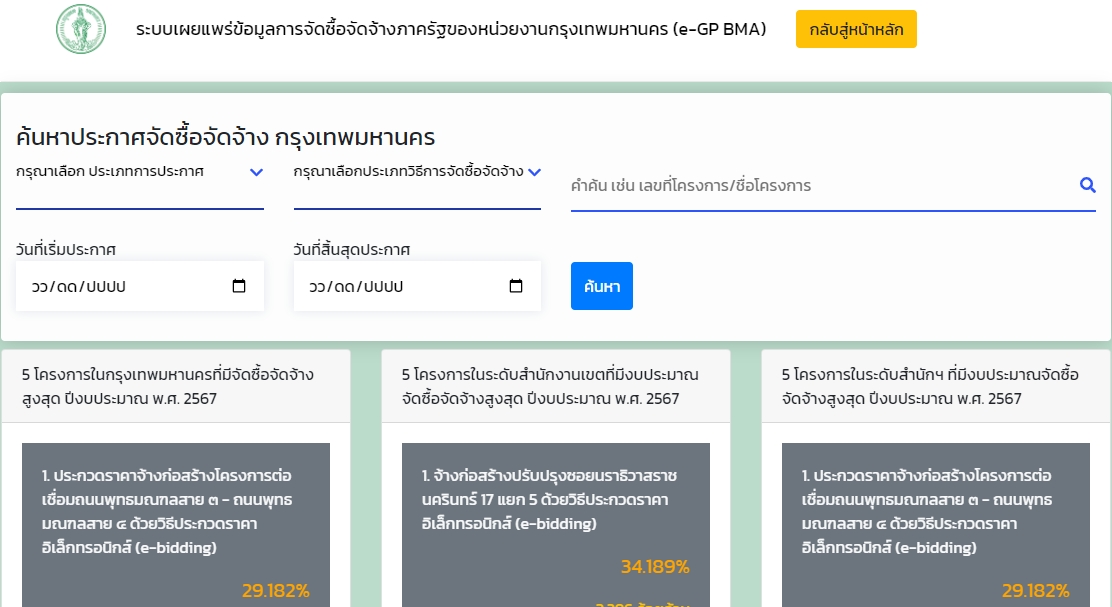Select header of top 5 สำนักงานเขต projects card
The image size is (1112, 607).
(x=556, y=386)
